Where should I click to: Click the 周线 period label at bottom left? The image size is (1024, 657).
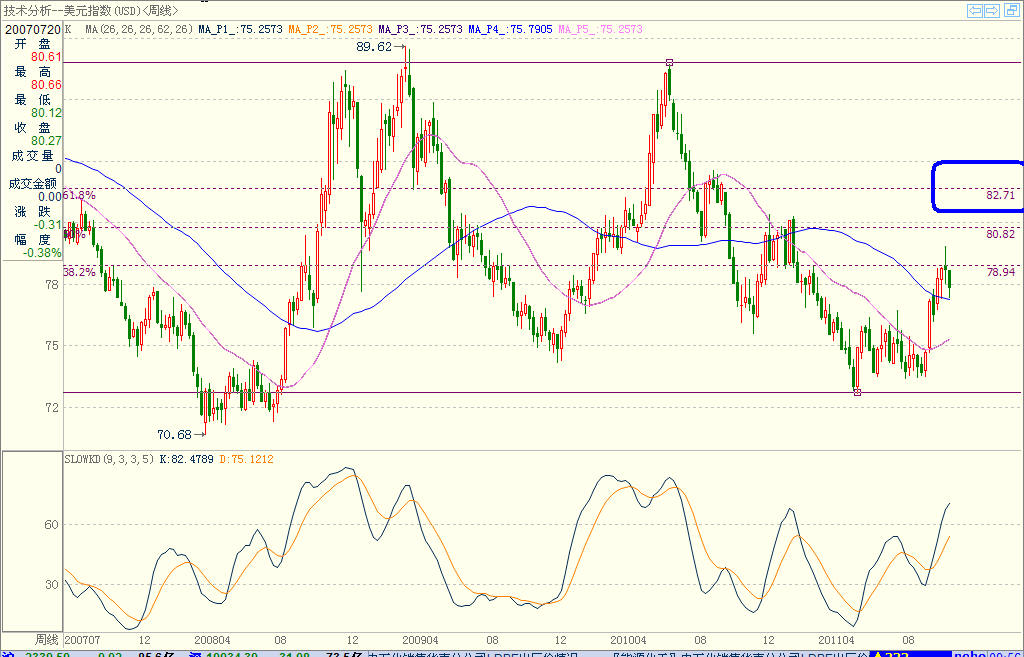click(x=47, y=640)
